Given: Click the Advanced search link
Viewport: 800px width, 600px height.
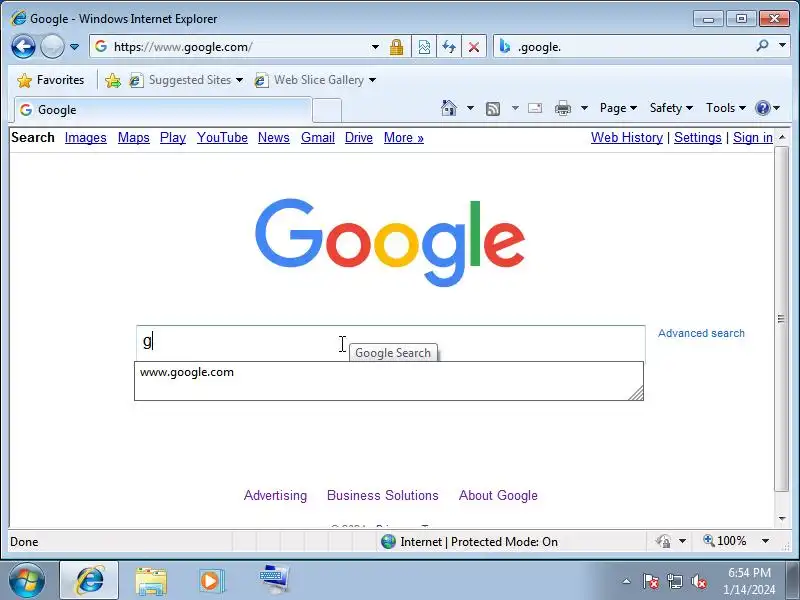Looking at the screenshot, I should 701,333.
